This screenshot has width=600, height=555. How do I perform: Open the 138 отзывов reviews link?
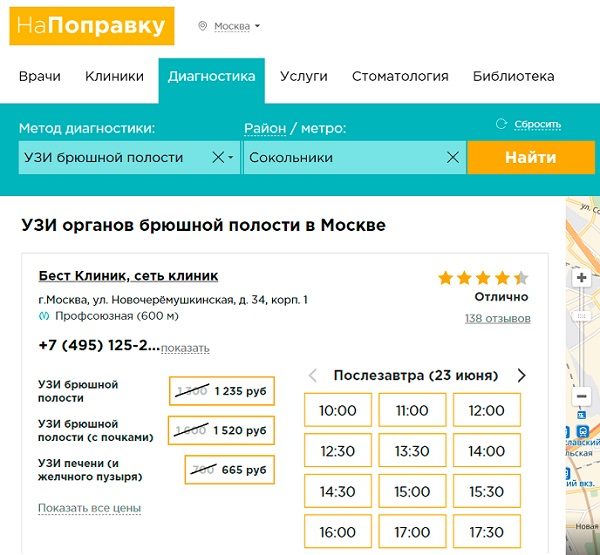point(497,319)
